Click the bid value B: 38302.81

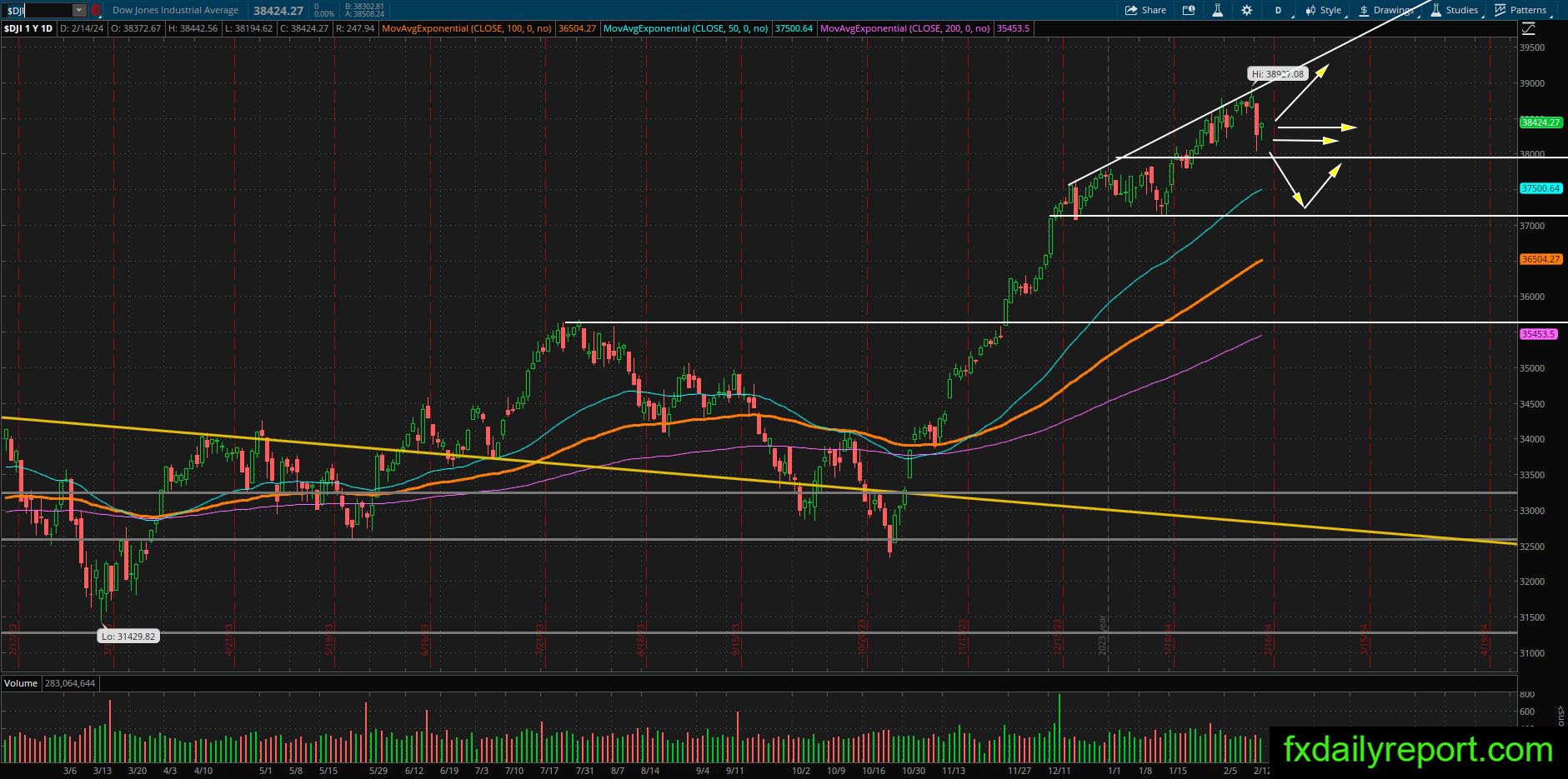pos(363,6)
